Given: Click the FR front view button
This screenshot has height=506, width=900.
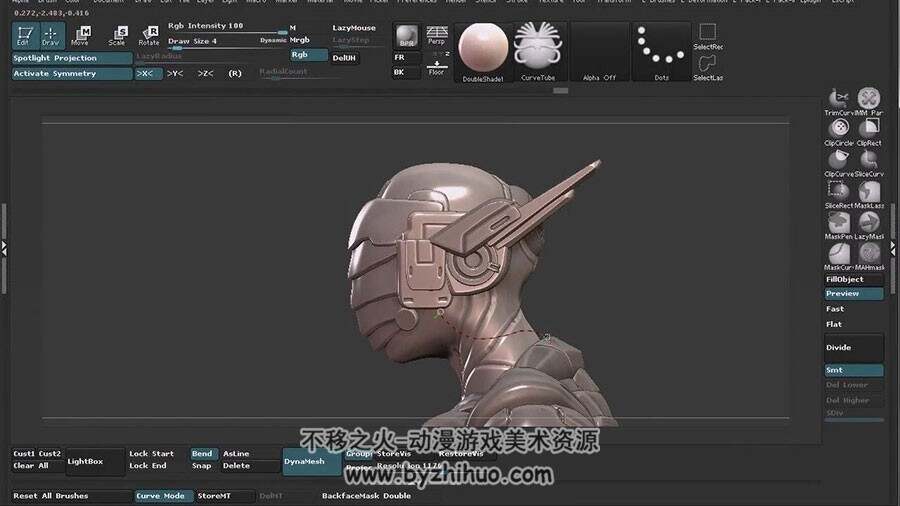Looking at the screenshot, I should pyautogui.click(x=406, y=57).
